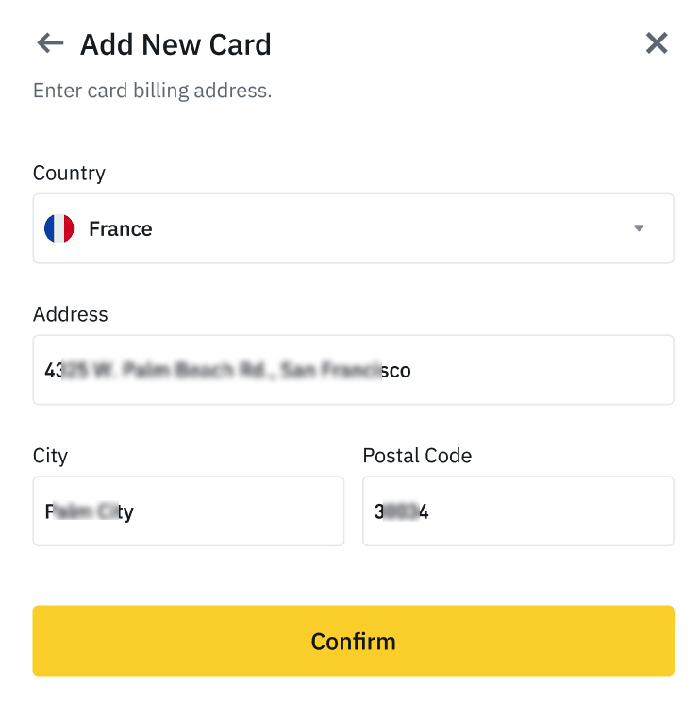
Task: Click the Country field label
Action: [69, 173]
